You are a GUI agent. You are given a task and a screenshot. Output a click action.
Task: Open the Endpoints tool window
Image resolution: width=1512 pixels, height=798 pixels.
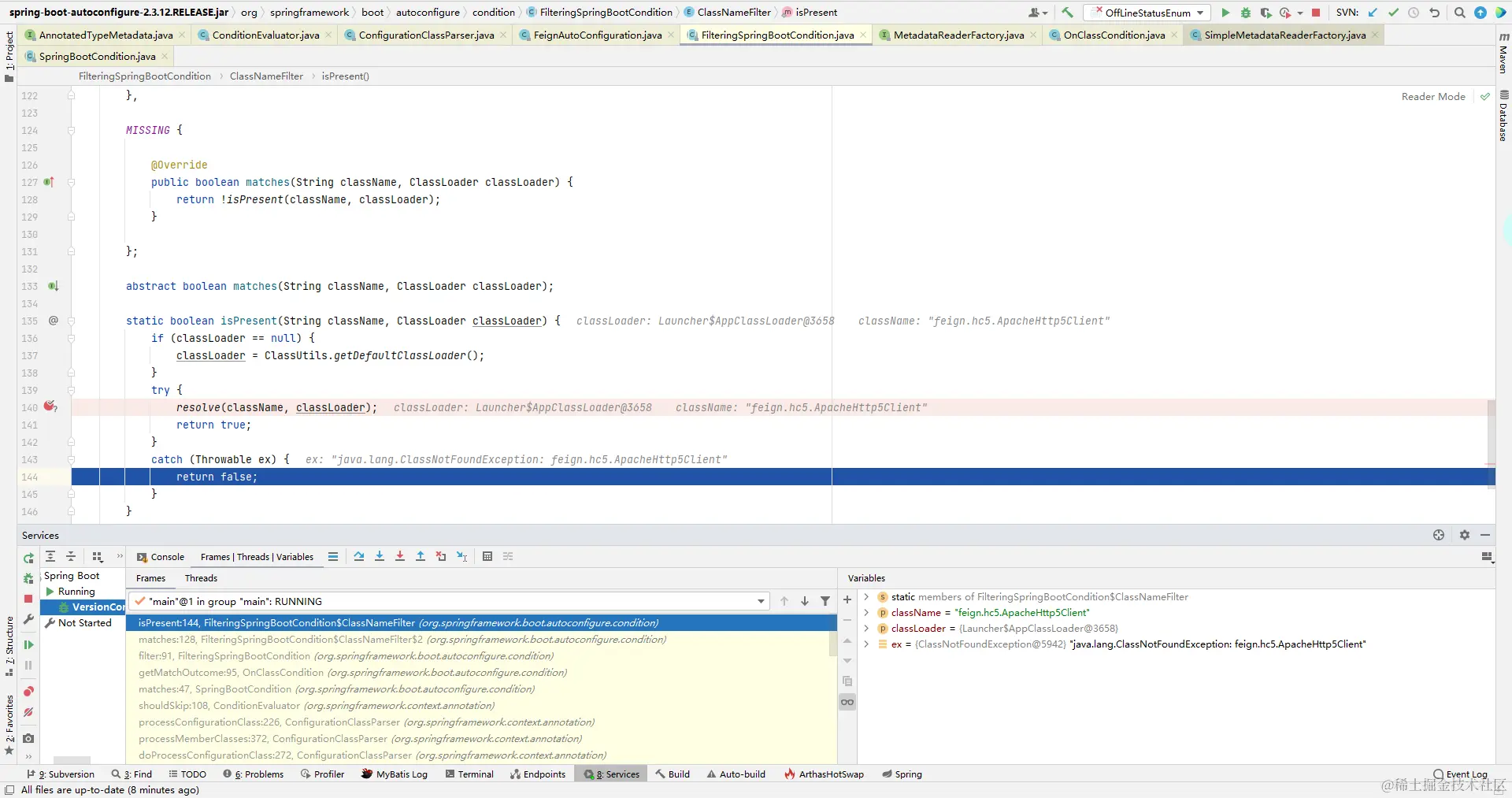(x=538, y=774)
